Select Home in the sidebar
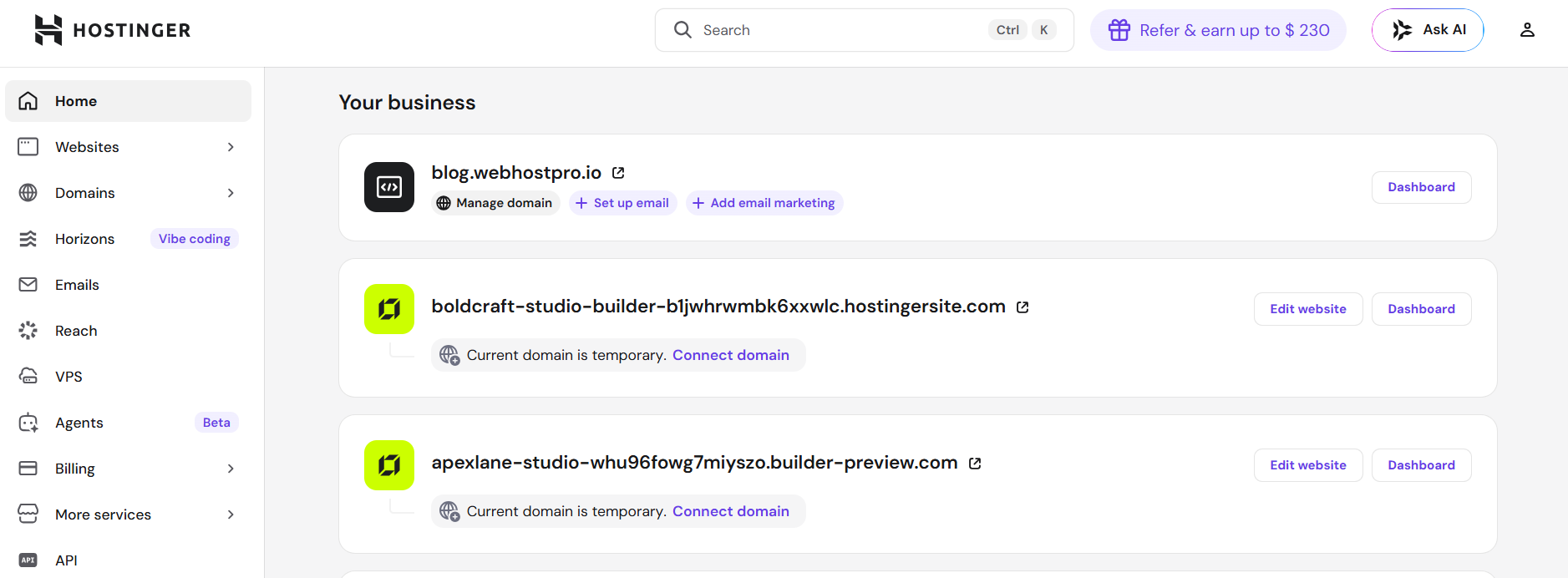 [x=128, y=101]
